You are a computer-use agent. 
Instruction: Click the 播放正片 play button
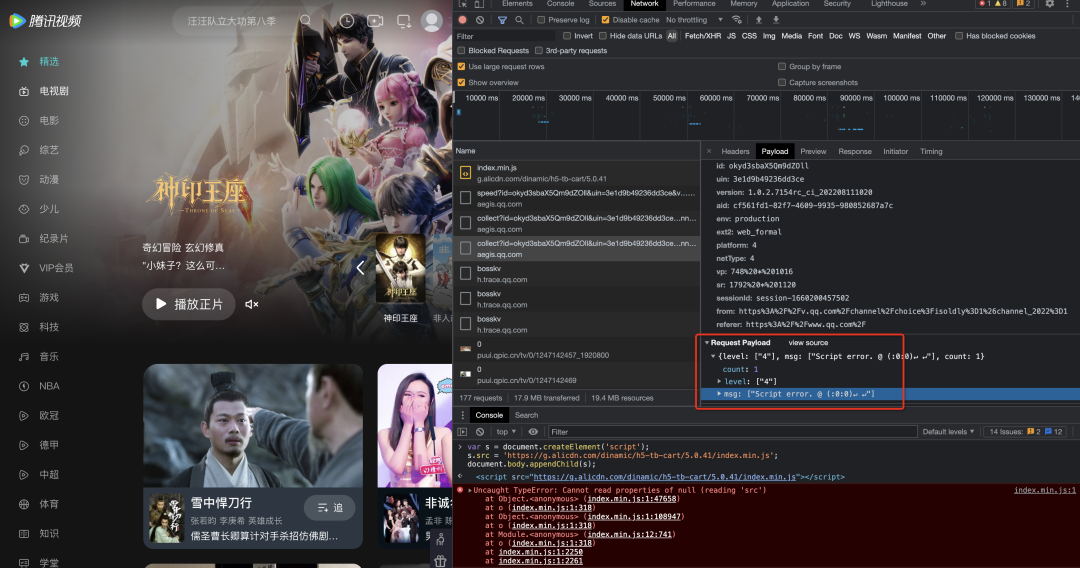coord(189,304)
